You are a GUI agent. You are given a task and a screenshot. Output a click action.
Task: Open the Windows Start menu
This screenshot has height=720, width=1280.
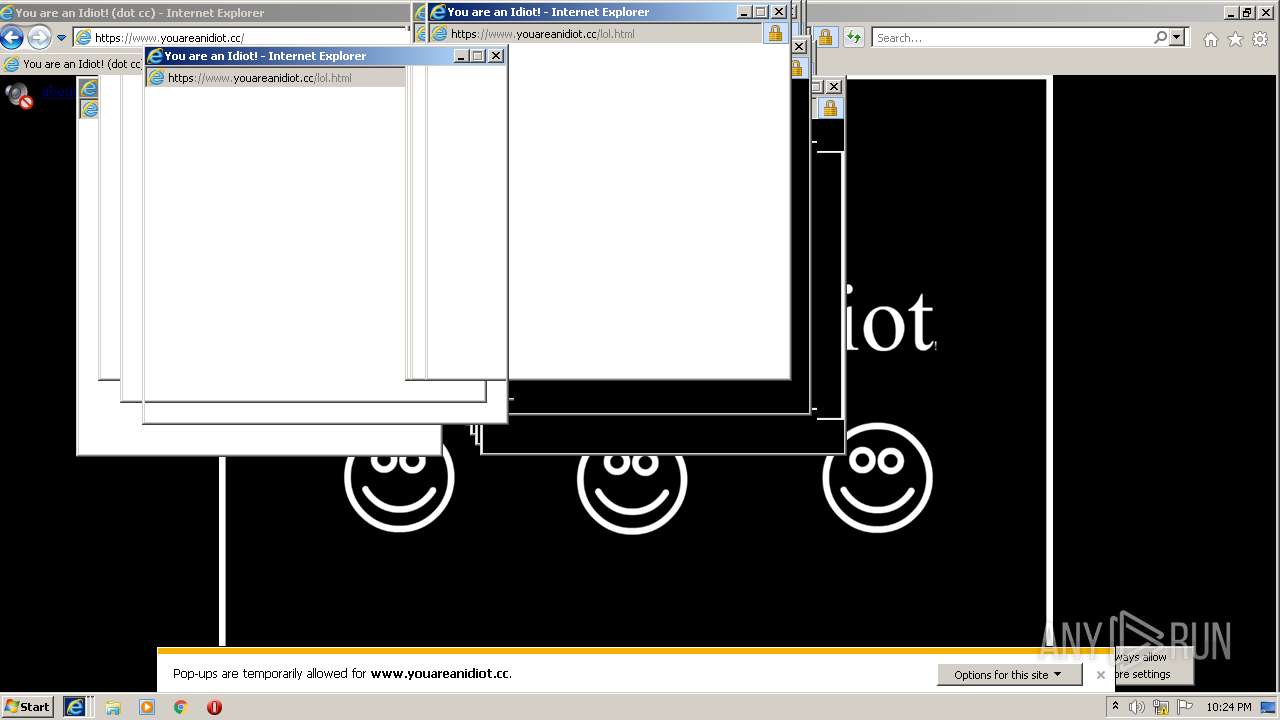28,707
